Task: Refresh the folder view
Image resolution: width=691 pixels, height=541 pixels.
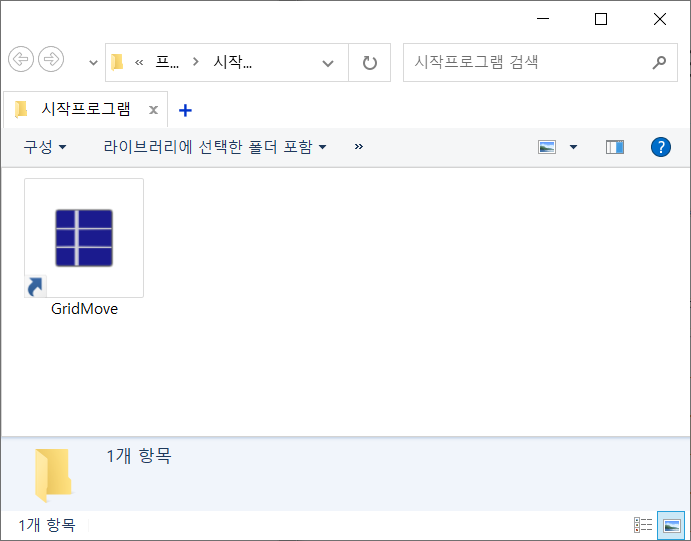Action: [x=370, y=63]
